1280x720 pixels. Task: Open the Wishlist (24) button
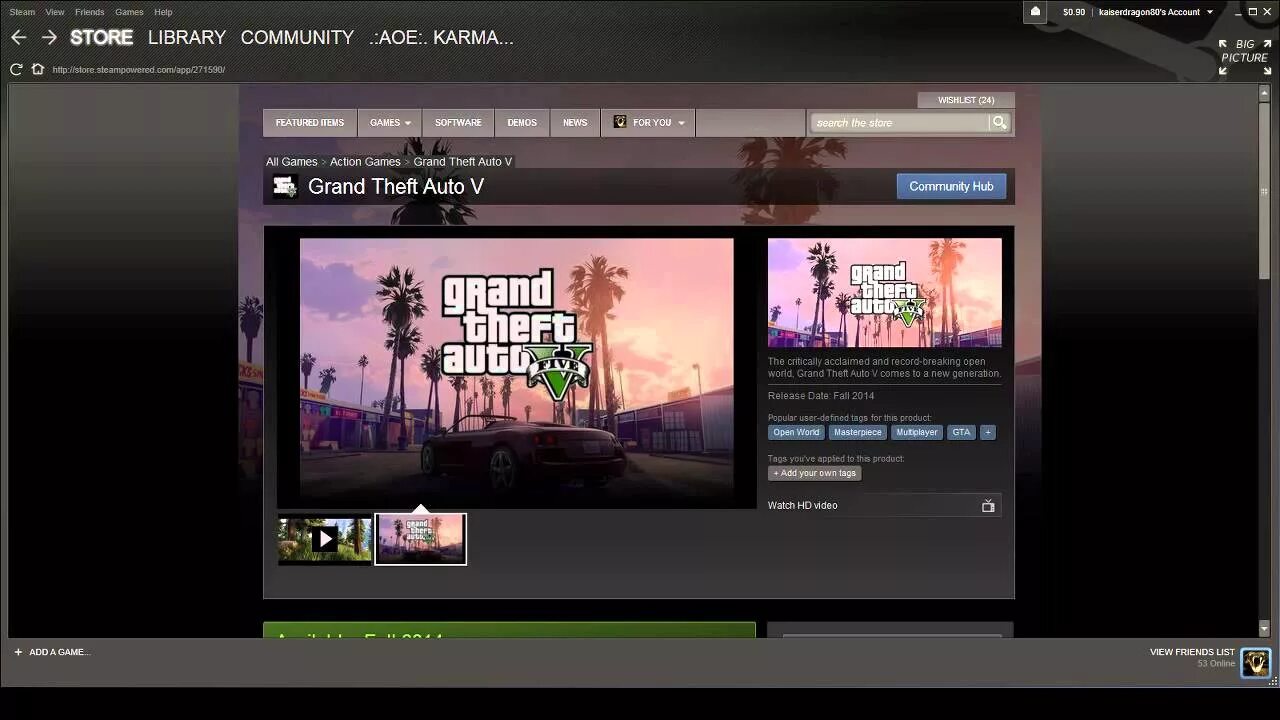point(966,100)
